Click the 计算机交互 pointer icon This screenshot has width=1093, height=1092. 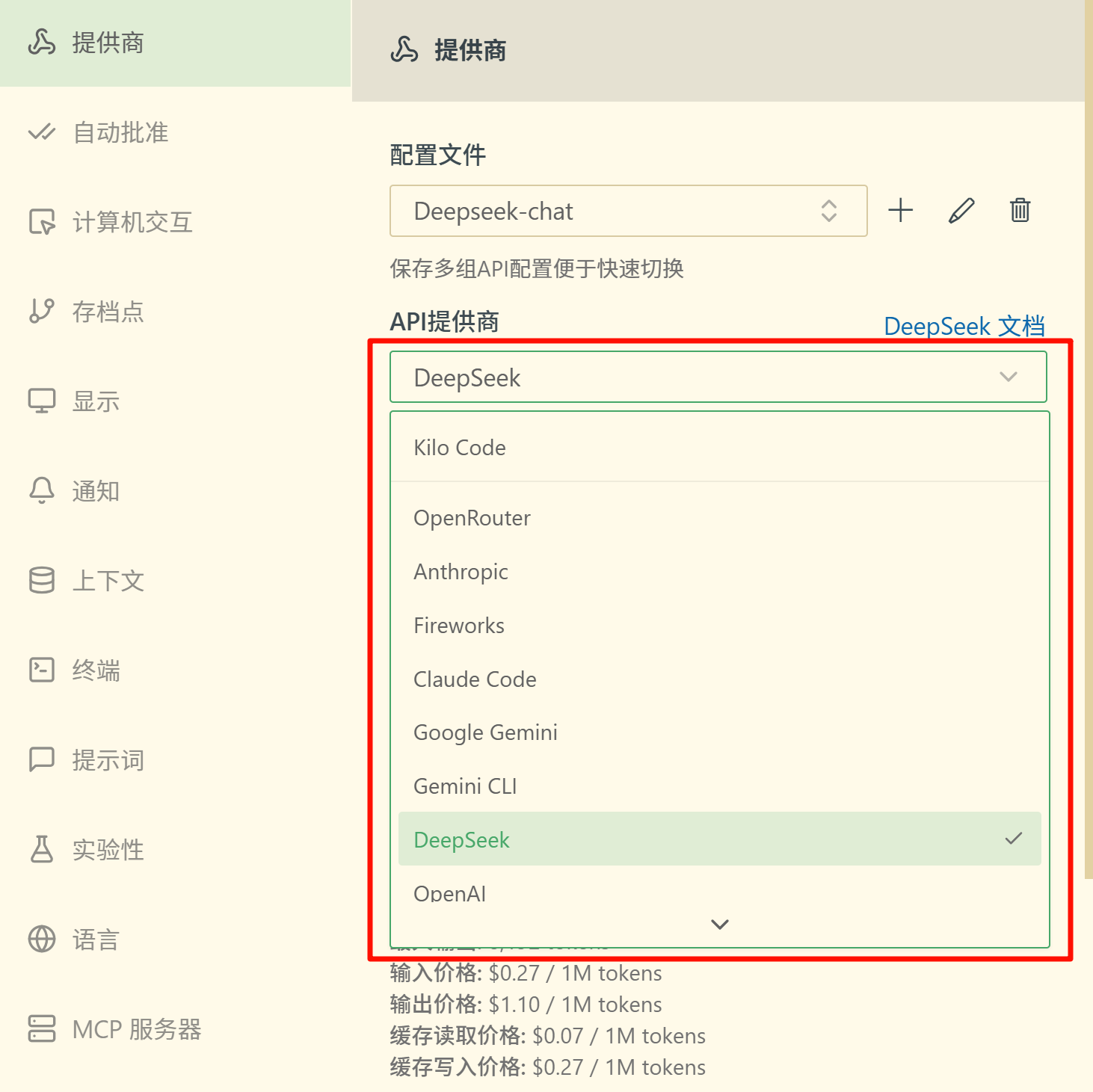click(x=42, y=222)
